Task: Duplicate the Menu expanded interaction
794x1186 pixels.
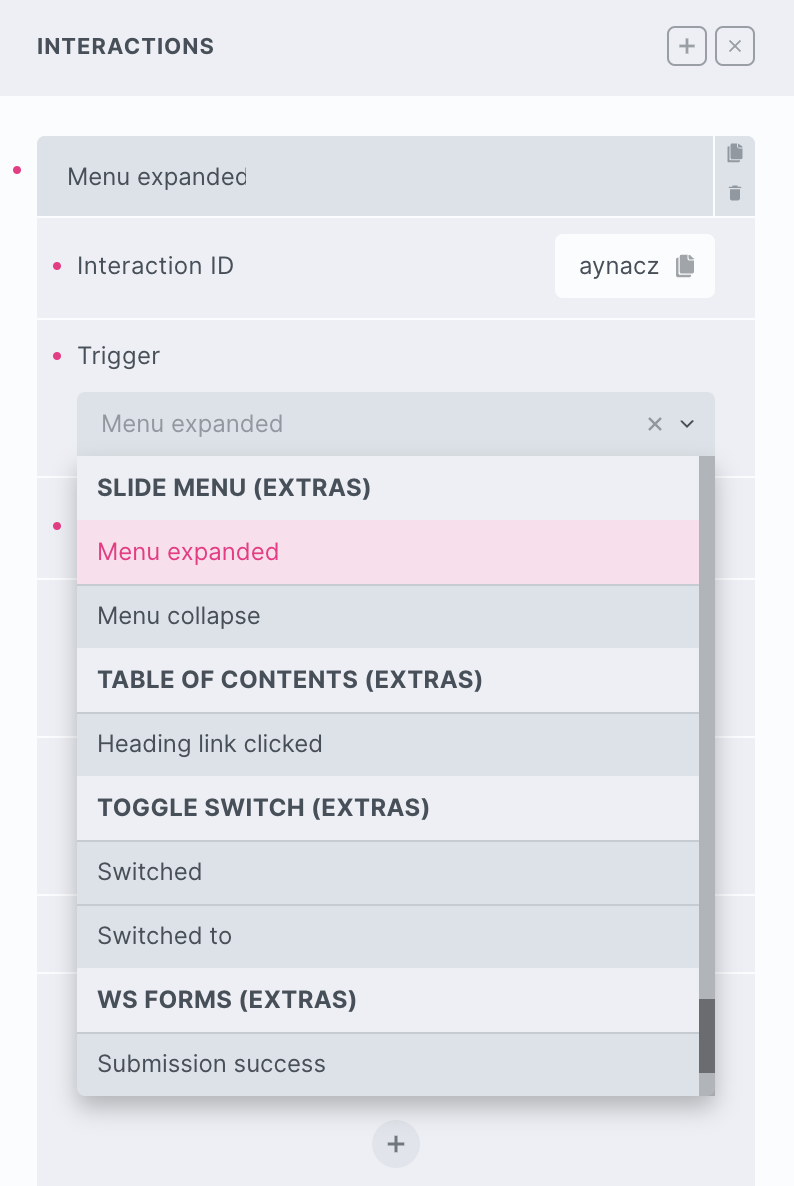Action: coord(735,153)
